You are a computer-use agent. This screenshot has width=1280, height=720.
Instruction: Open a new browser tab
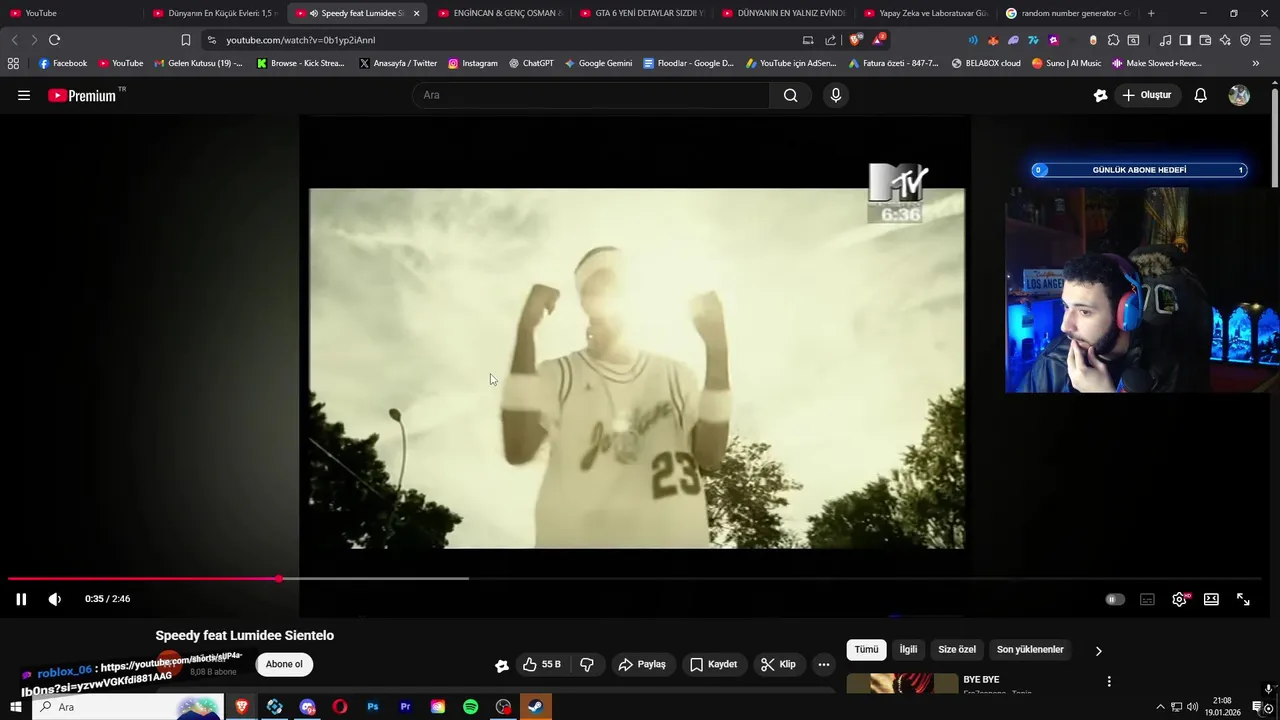point(1151,13)
